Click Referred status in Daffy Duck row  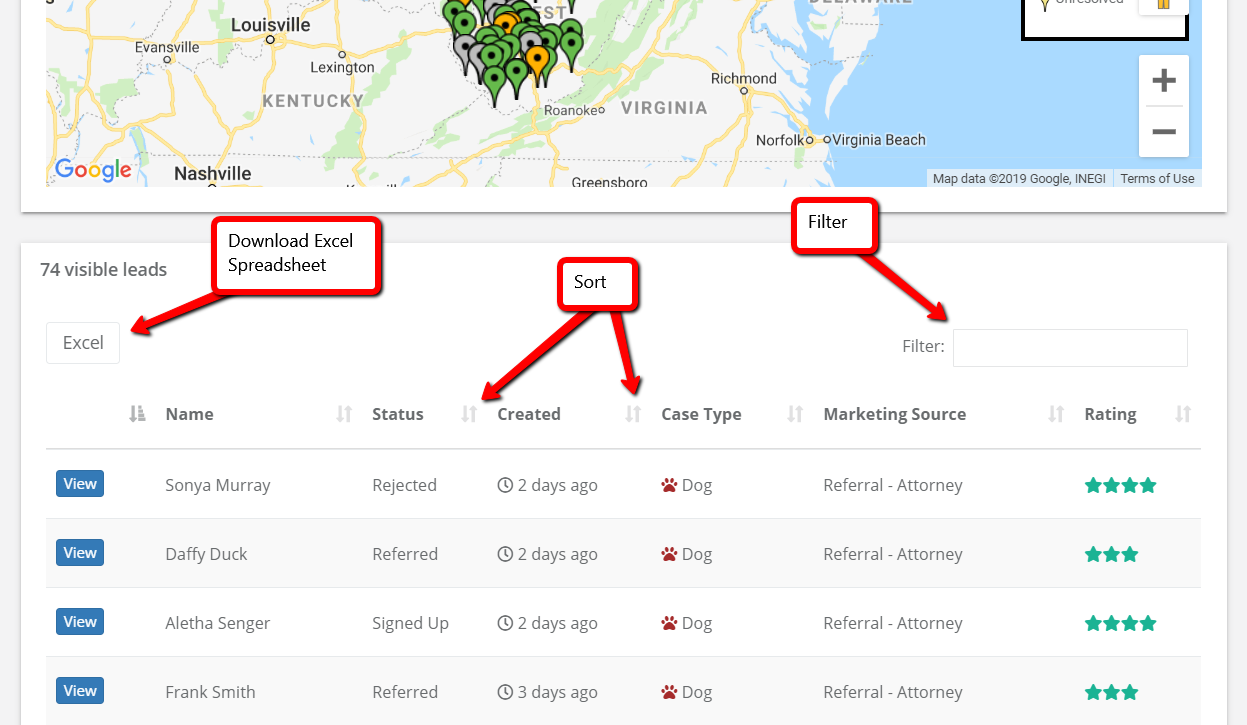405,554
